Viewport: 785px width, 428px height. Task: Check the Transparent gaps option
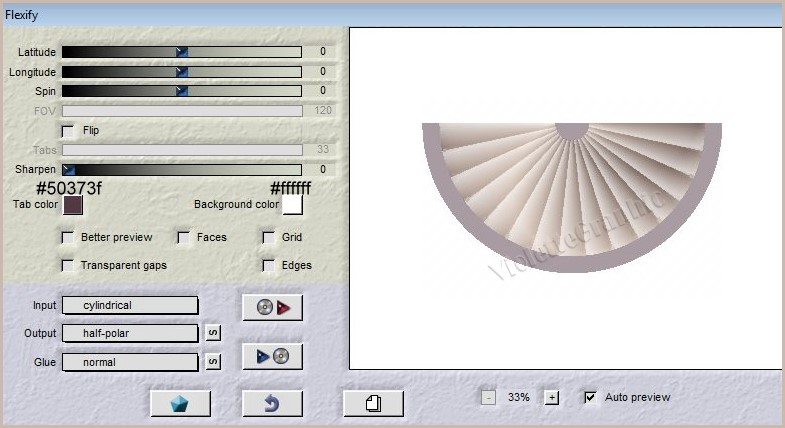68,266
